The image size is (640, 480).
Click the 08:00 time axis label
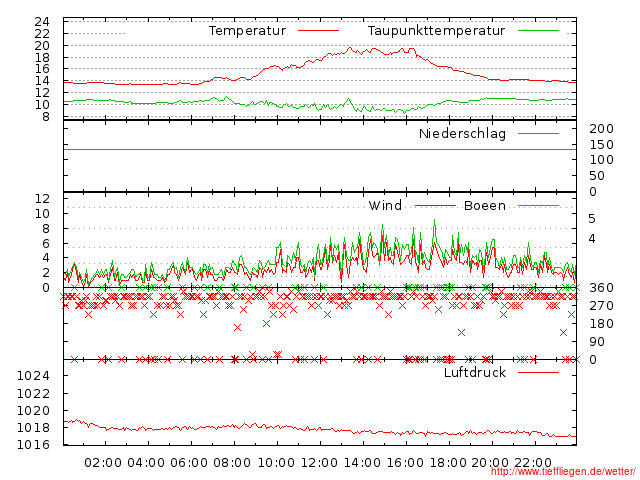click(232, 463)
